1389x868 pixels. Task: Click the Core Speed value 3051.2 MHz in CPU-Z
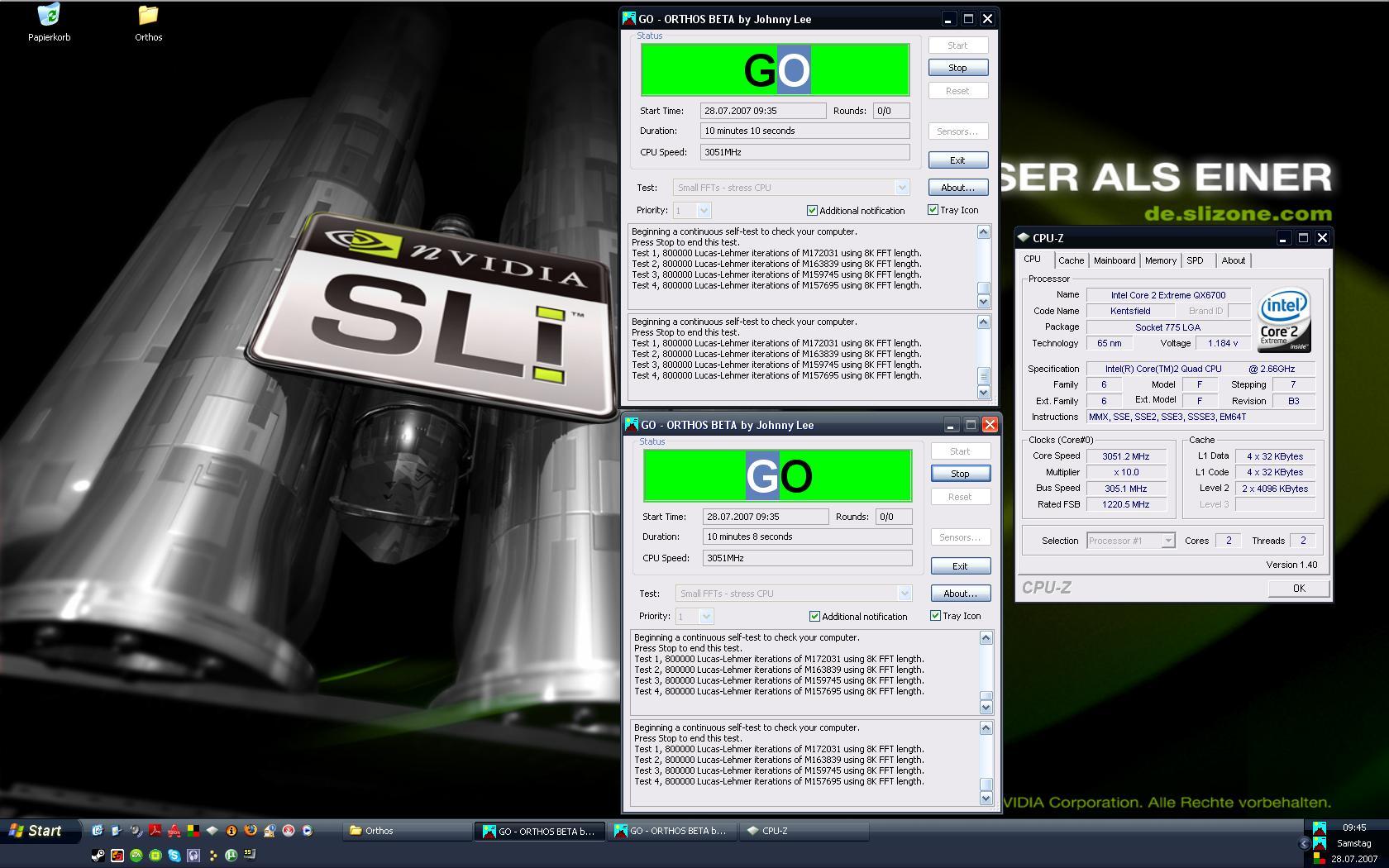tap(1125, 456)
